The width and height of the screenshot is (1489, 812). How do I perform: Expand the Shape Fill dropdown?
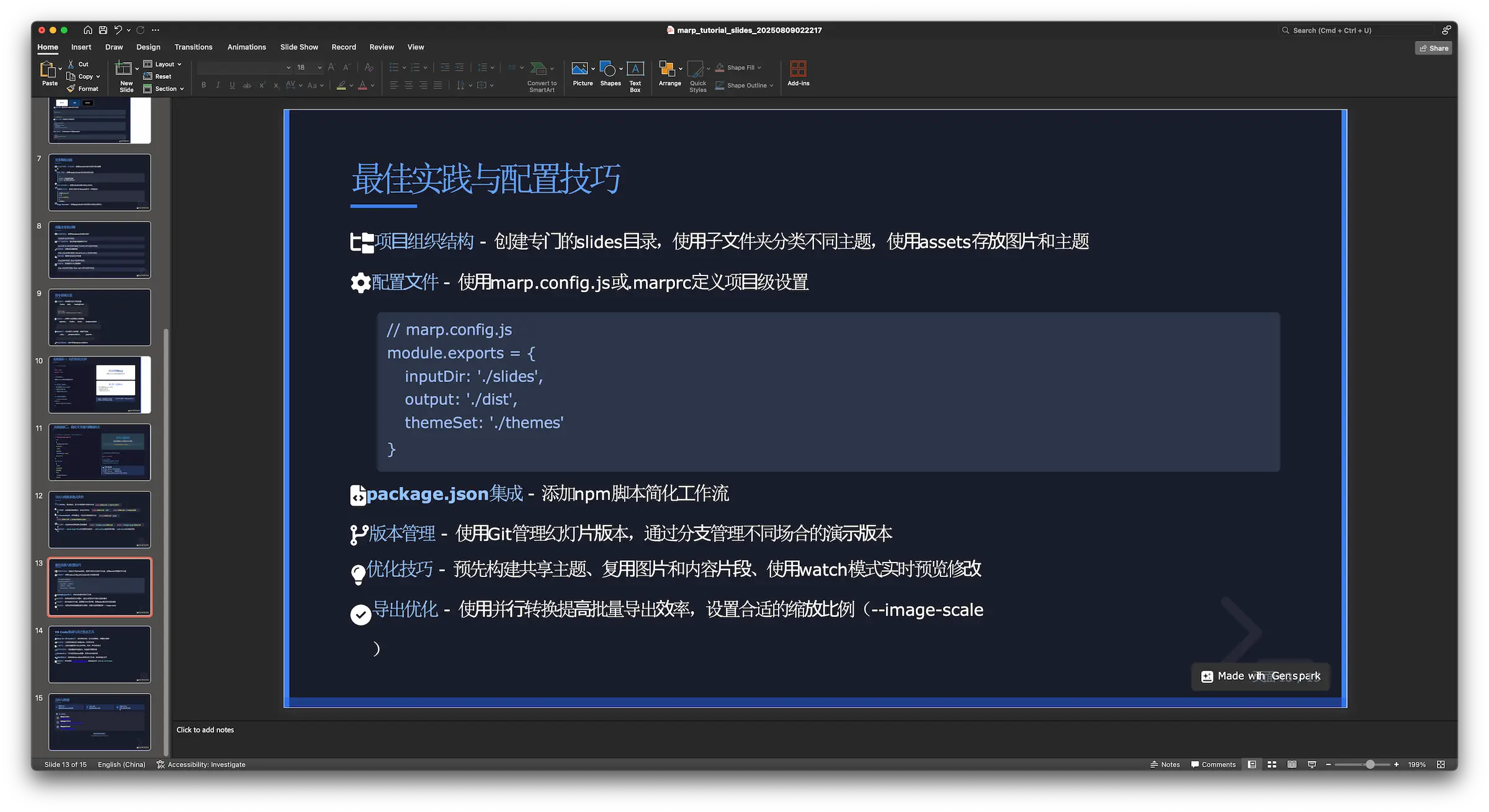(759, 68)
